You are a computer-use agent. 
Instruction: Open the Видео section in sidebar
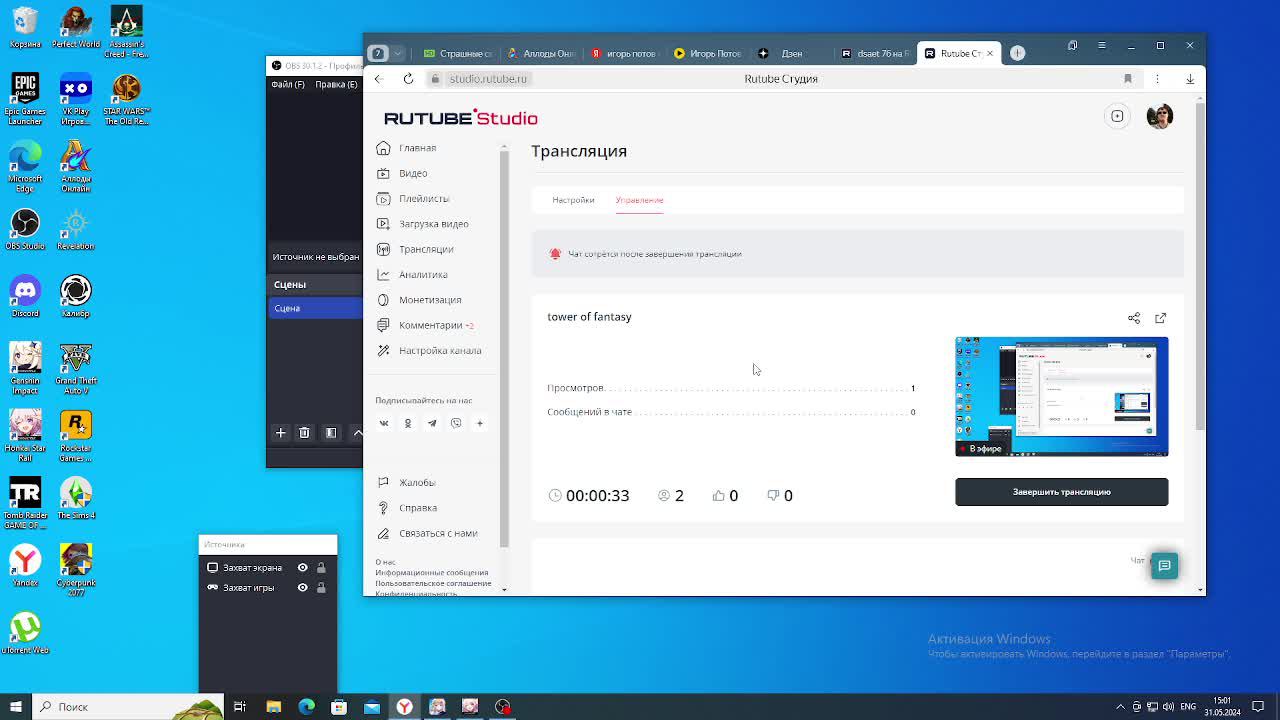point(412,173)
